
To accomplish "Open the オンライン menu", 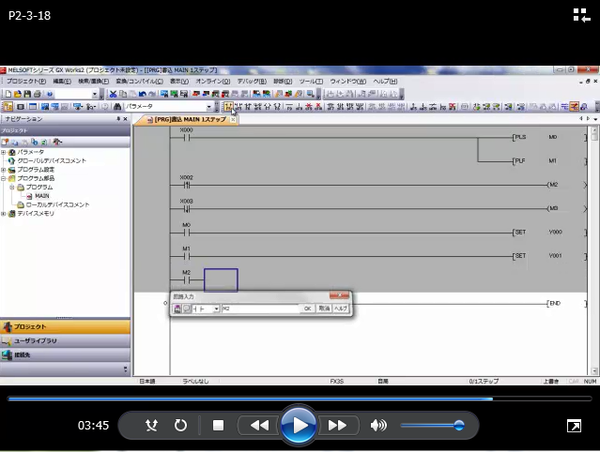I will pyautogui.click(x=208, y=81).
